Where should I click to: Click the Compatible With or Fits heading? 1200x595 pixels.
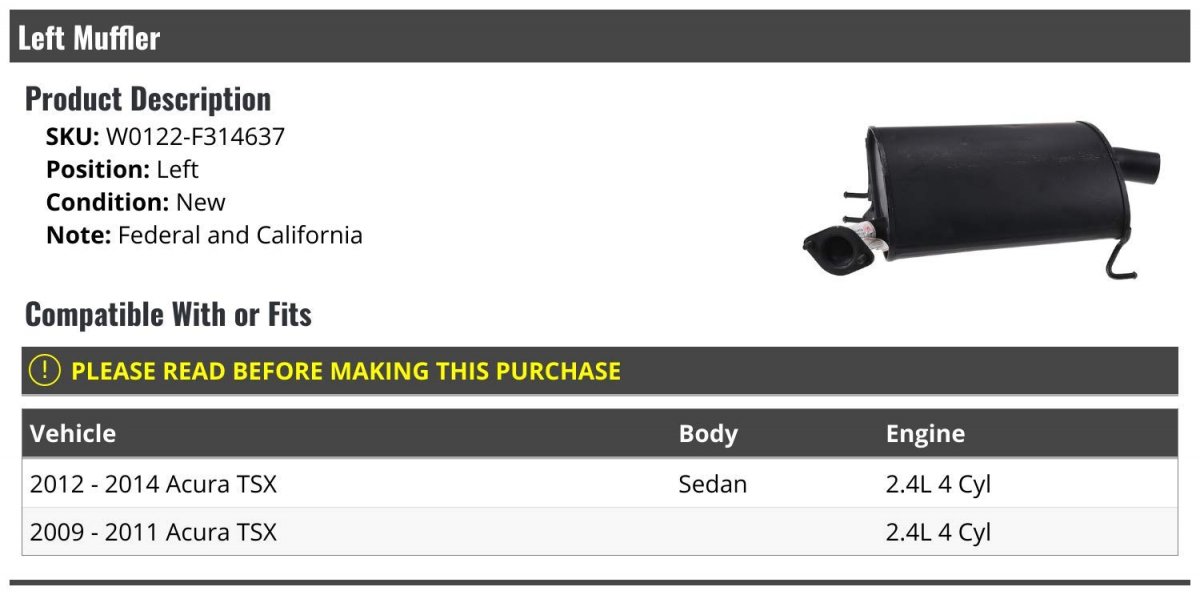pos(168,315)
